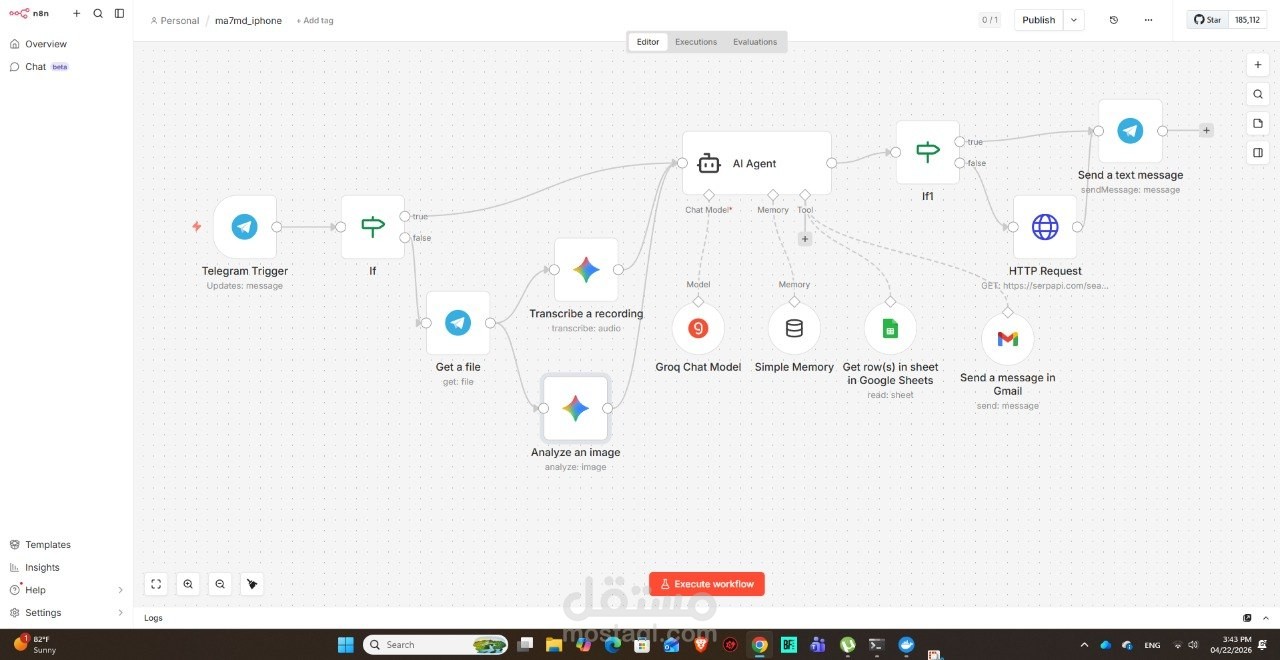
Task: Create new item with sidebar plus
Action: click(76, 14)
